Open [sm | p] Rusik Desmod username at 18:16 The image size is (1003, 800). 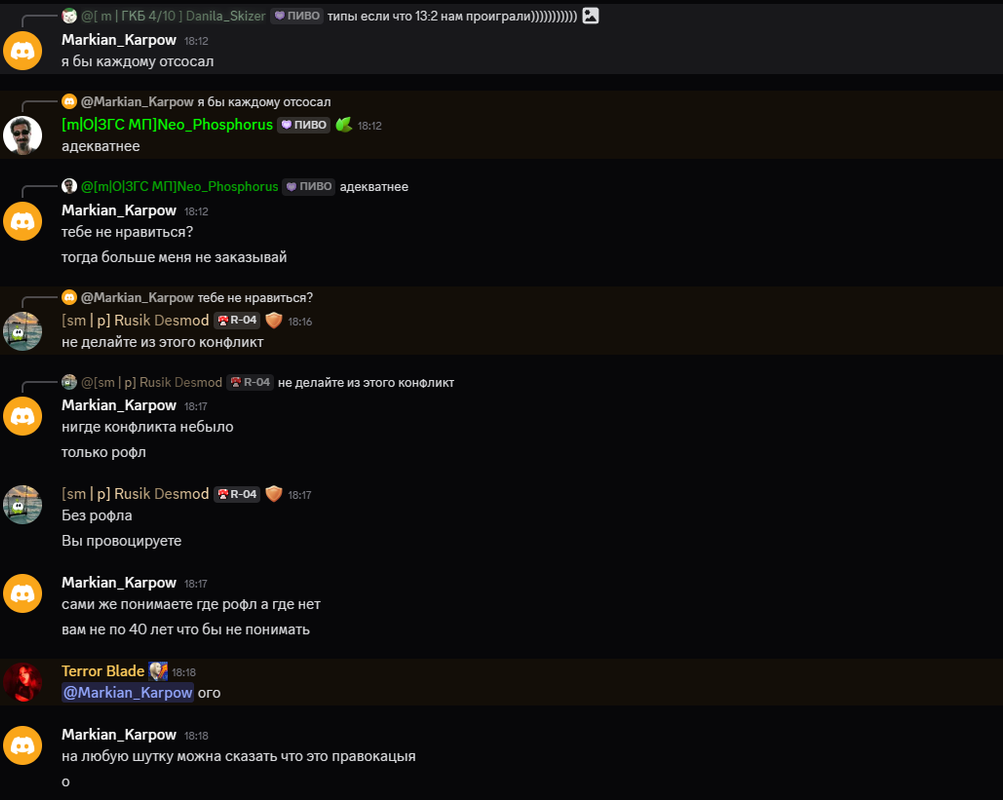tap(135, 320)
